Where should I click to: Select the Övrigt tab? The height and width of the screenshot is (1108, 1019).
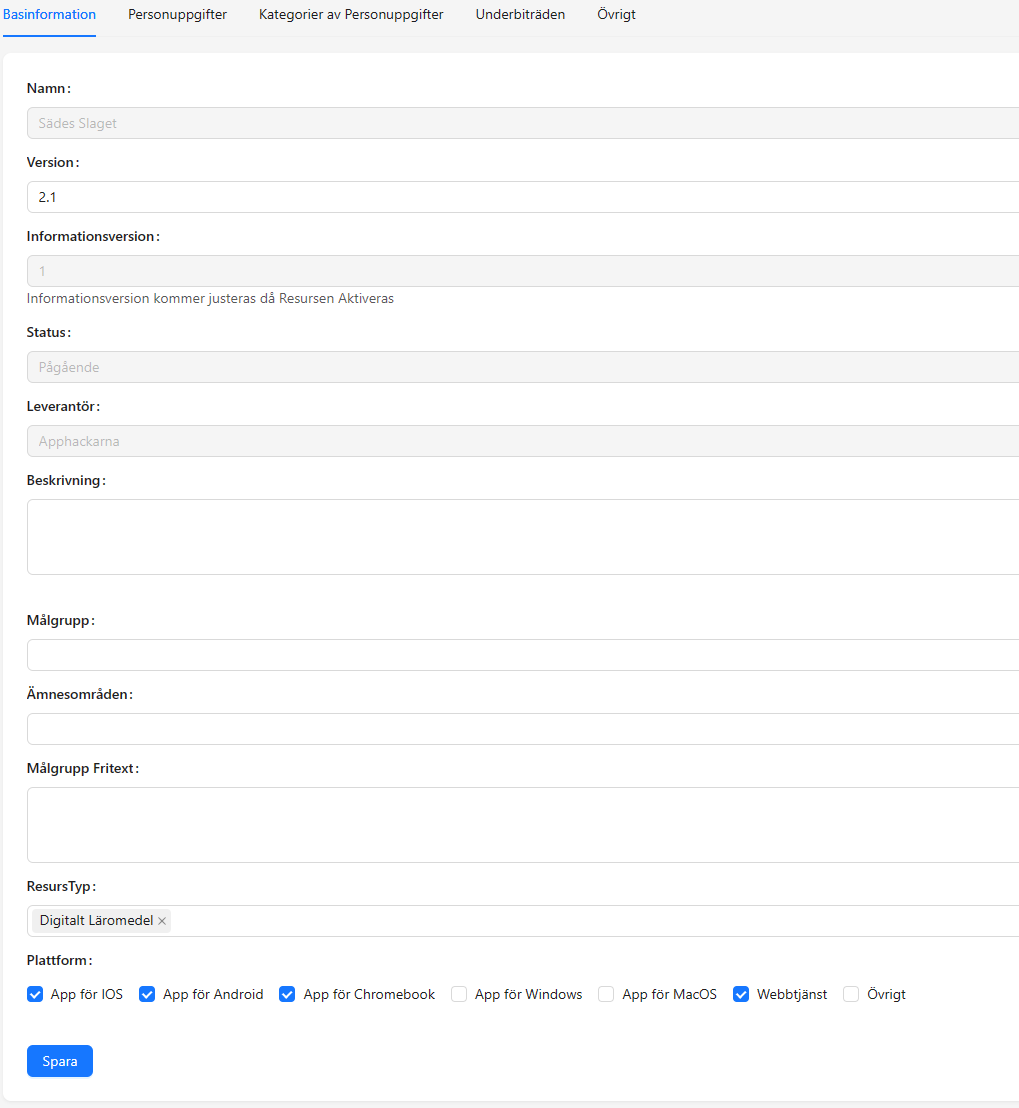point(616,14)
